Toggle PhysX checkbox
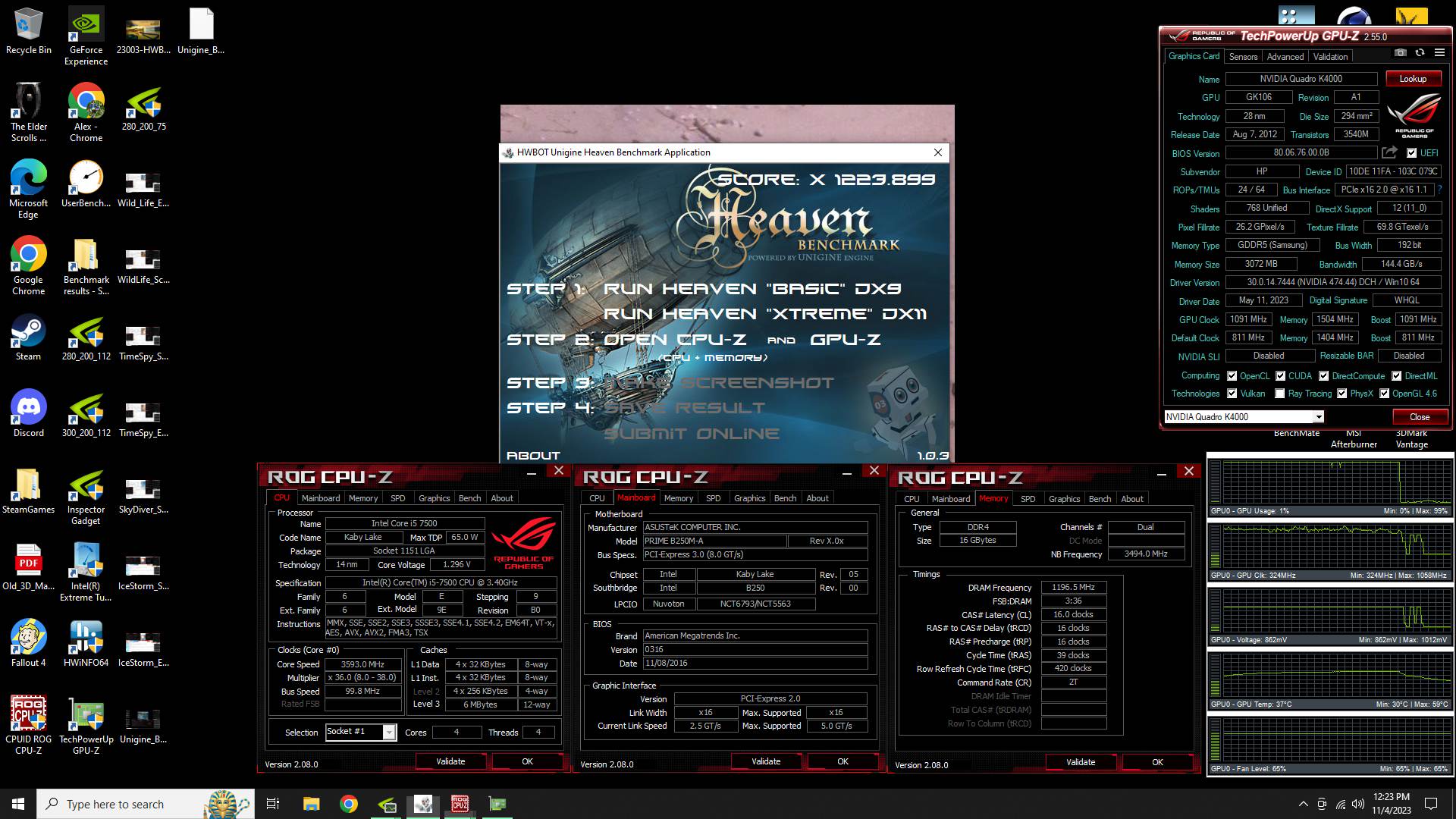 (x=1342, y=394)
